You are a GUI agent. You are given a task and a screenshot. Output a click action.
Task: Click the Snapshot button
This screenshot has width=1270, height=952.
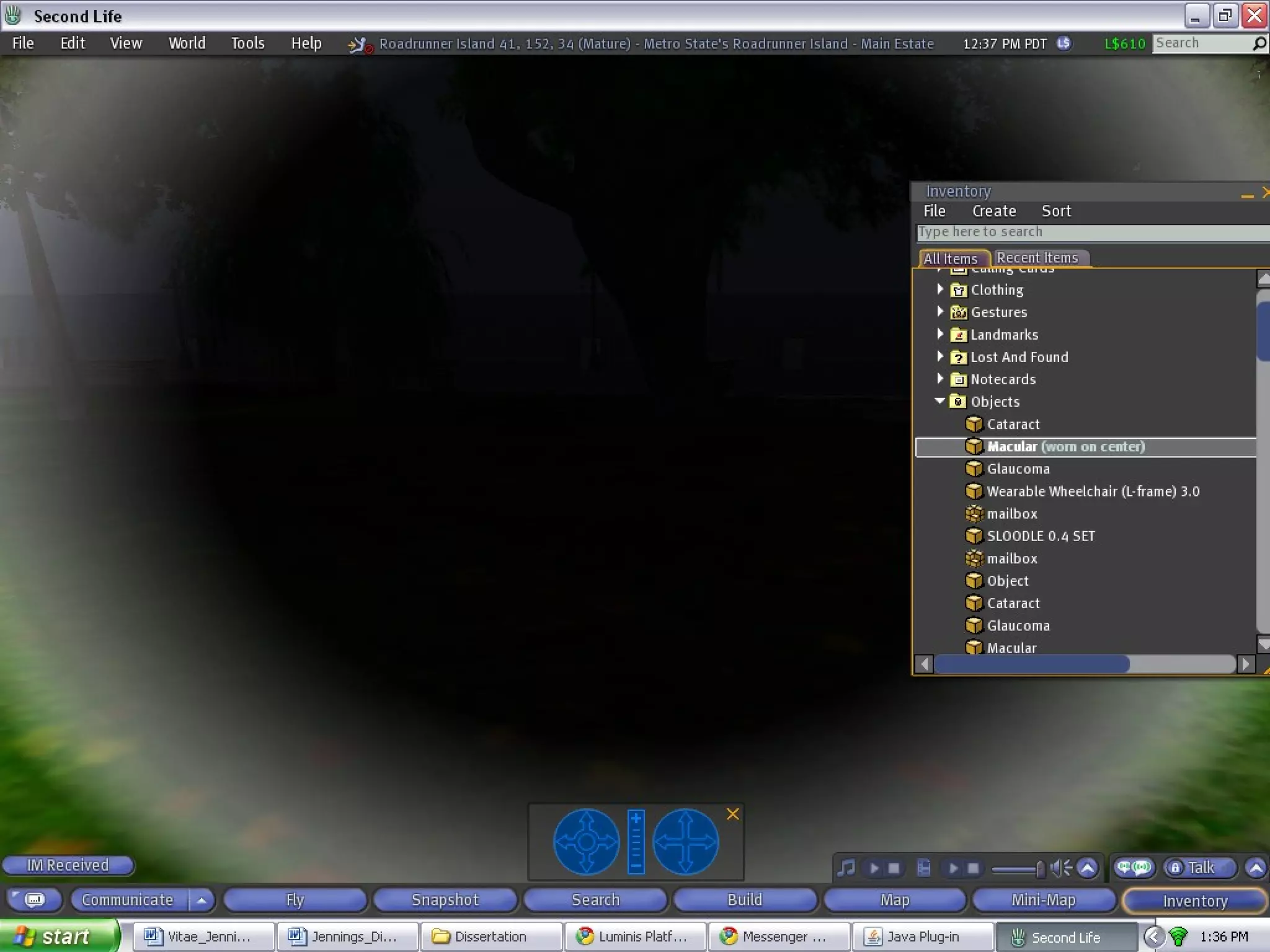point(445,899)
